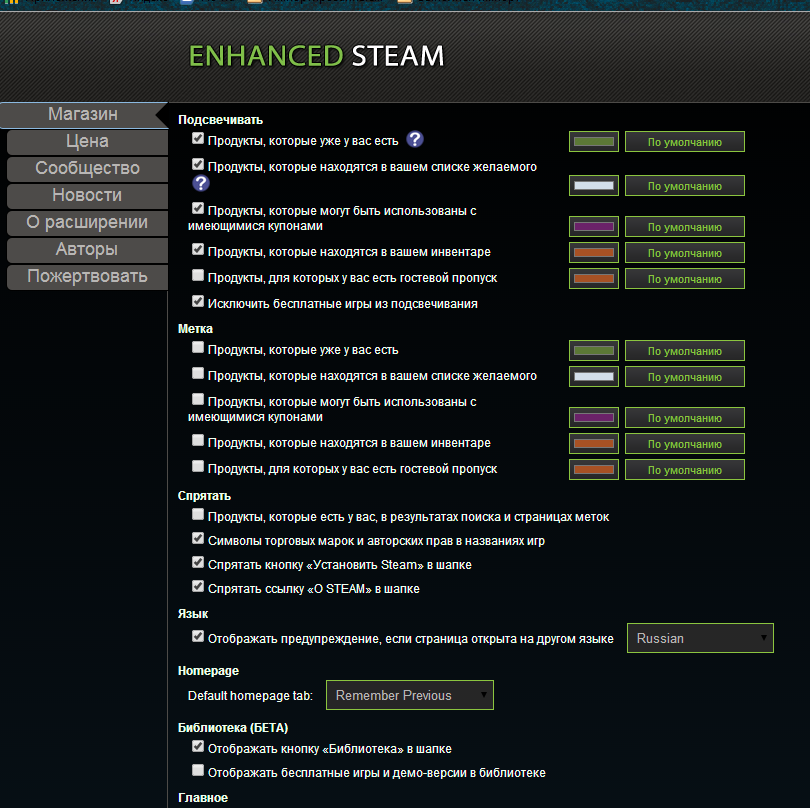Toggle highlight for products you already own
Viewport: 810px width, 808px height.
[198, 138]
